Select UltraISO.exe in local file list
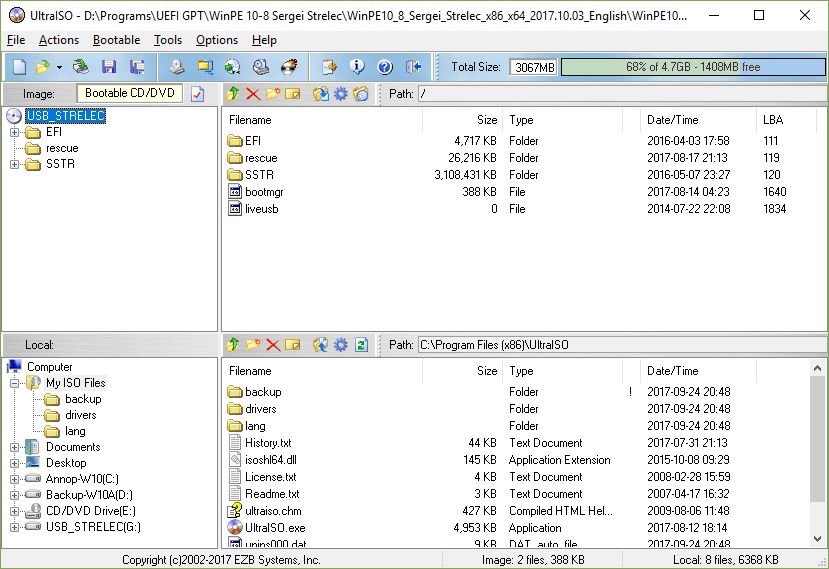 click(275, 528)
